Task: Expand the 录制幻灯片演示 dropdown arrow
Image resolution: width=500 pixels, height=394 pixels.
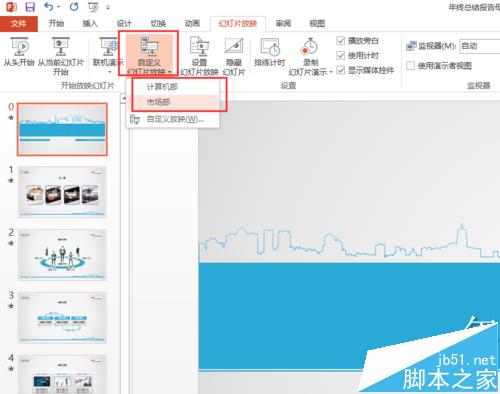Action: (331, 72)
